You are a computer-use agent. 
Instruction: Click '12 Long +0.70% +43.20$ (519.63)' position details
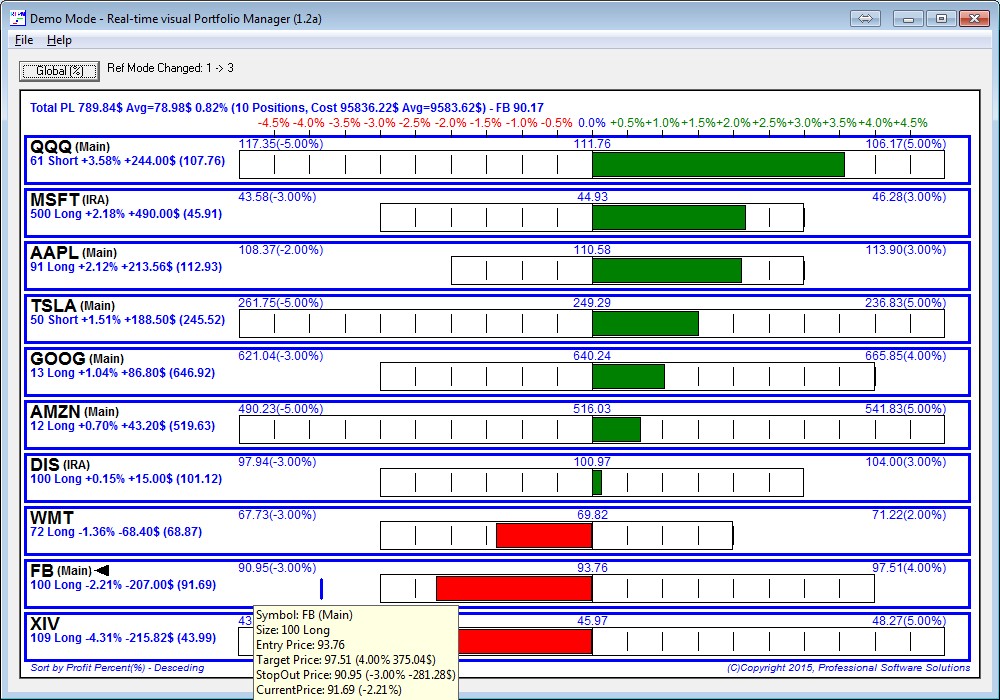tap(122, 425)
